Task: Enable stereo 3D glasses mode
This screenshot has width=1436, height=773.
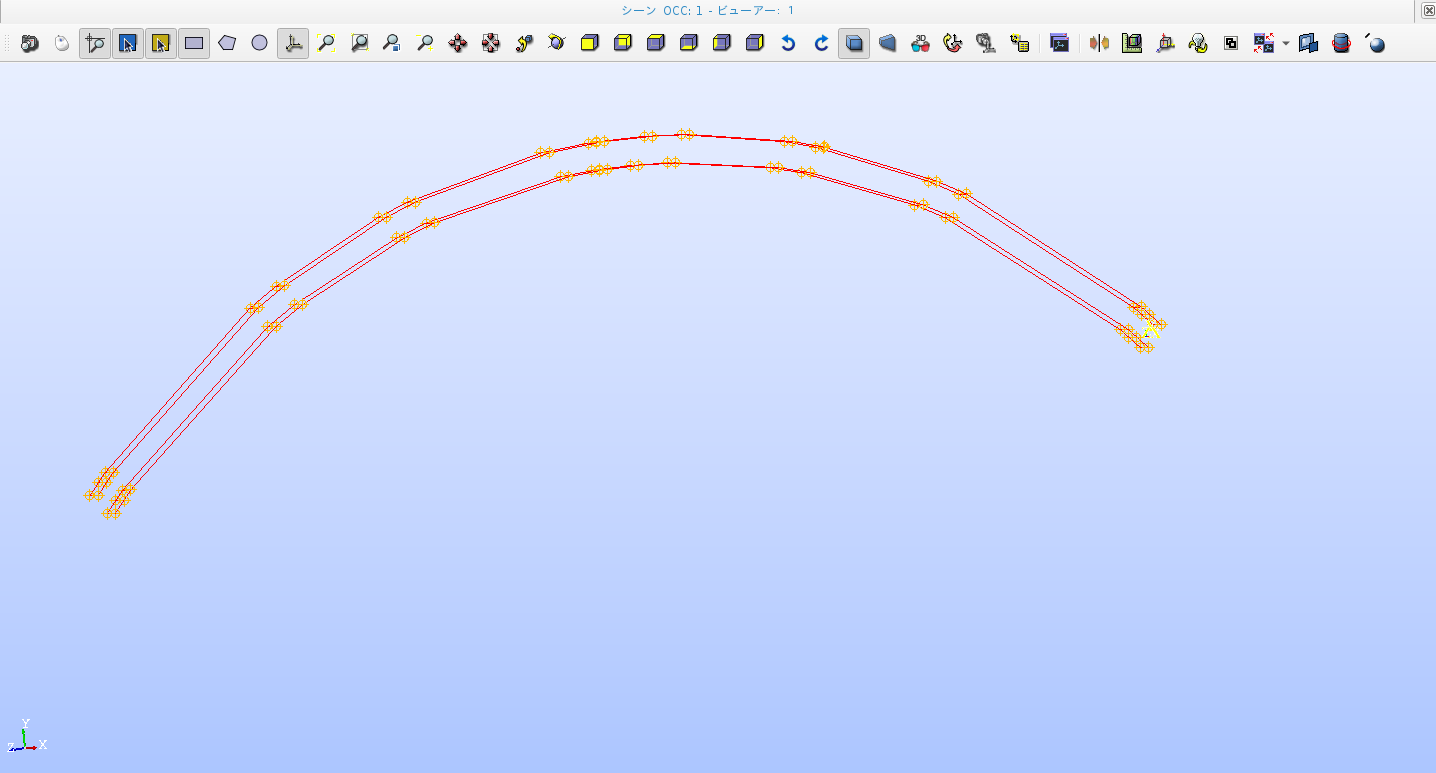Action: [x=920, y=43]
